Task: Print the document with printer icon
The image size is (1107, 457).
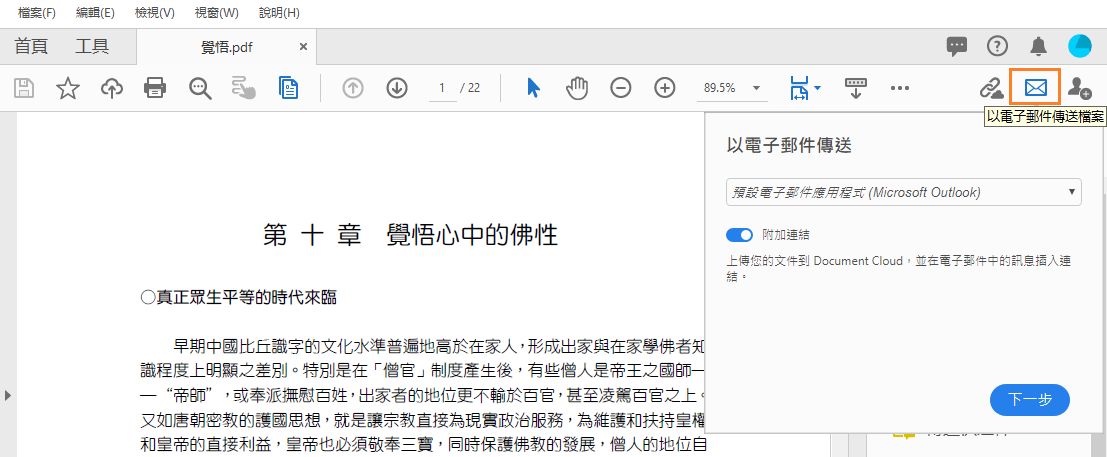Action: (x=155, y=88)
